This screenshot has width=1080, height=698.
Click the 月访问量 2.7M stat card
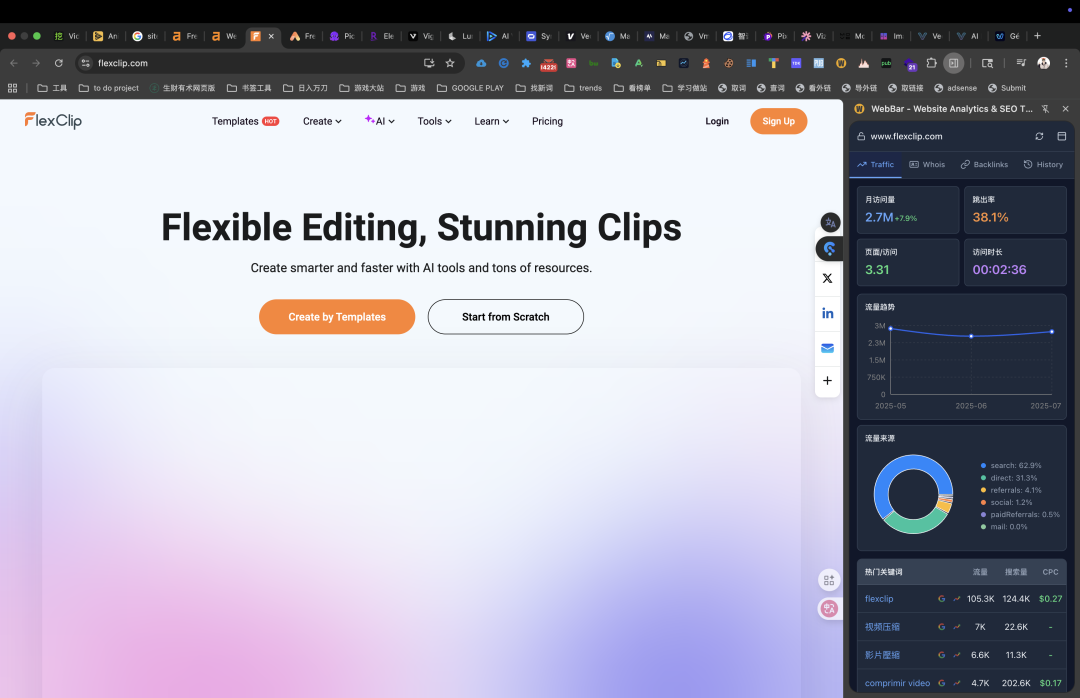click(908, 210)
